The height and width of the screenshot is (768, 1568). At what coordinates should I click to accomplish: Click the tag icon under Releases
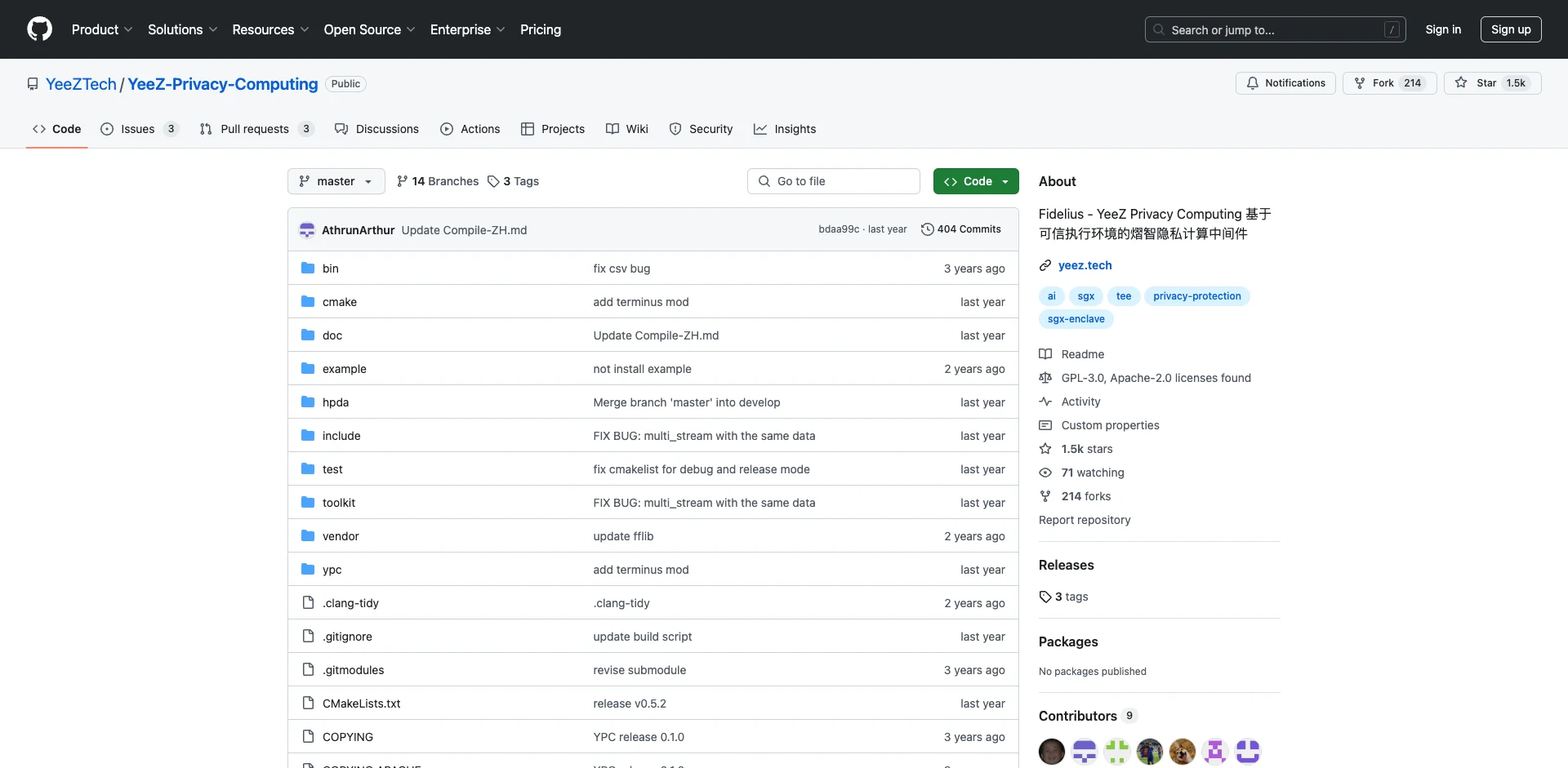click(x=1045, y=597)
